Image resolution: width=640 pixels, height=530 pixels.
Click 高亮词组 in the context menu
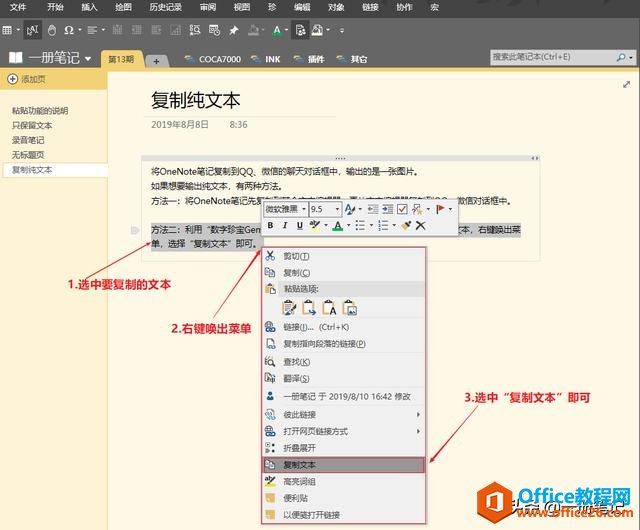[x=343, y=482]
